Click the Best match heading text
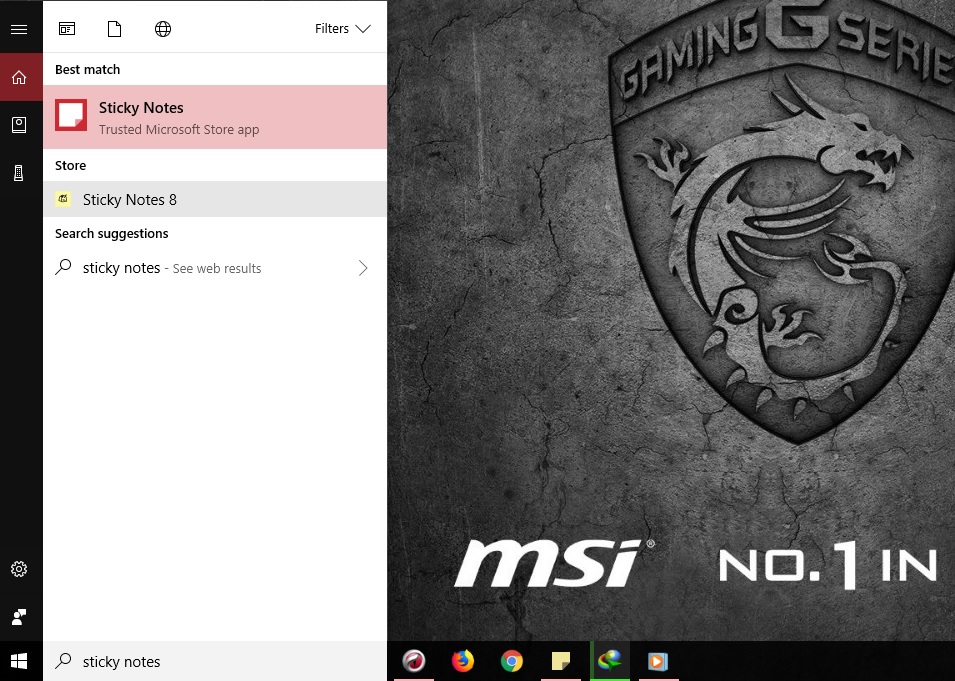955x681 pixels. click(87, 69)
